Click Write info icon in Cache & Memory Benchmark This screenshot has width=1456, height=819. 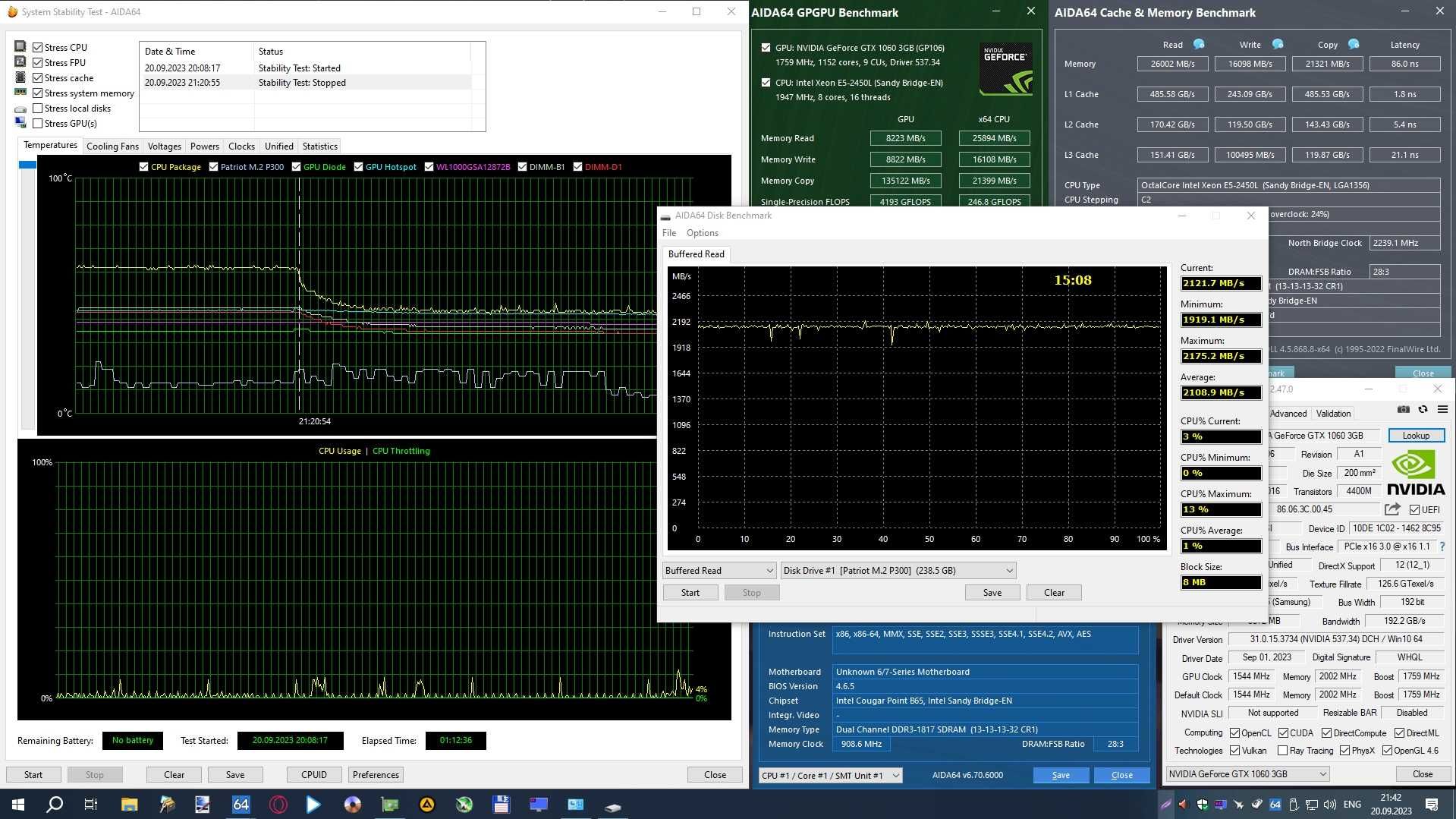coord(1278,44)
